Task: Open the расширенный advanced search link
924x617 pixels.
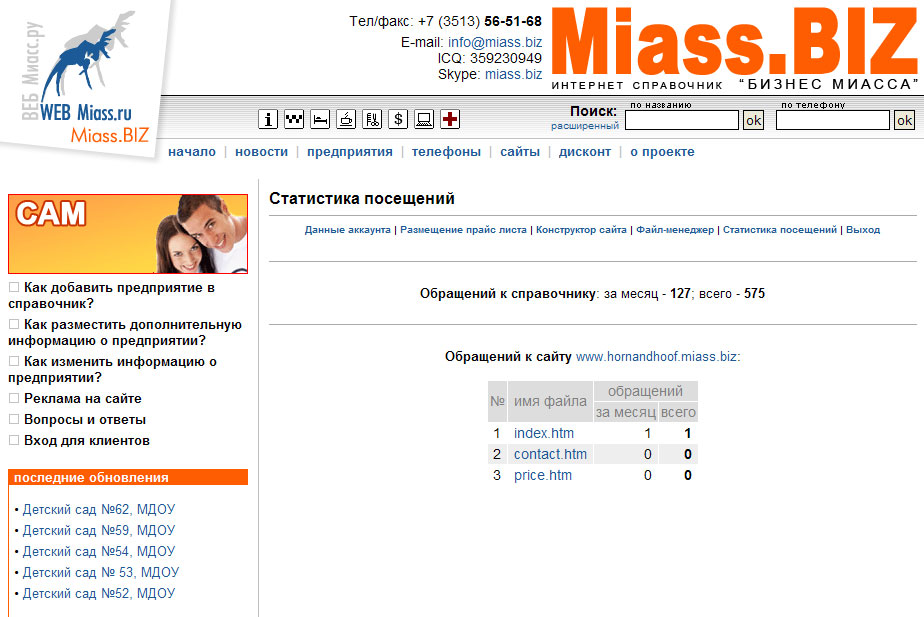Action: point(585,126)
